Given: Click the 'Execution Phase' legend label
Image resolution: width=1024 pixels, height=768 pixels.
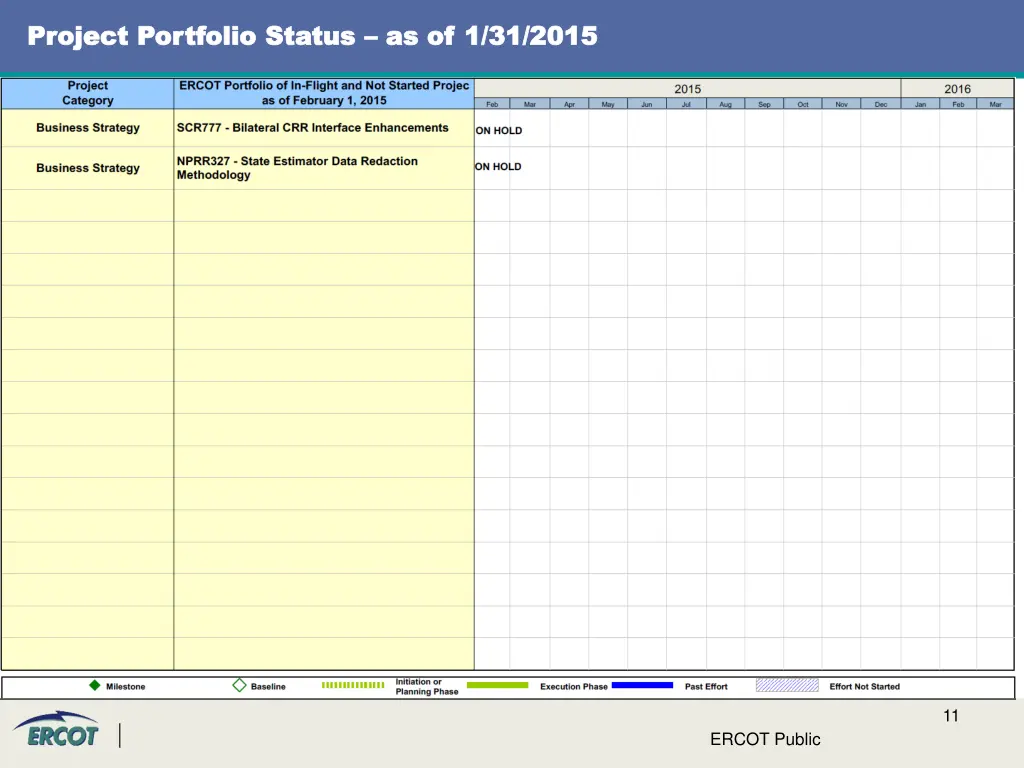Looking at the screenshot, I should [573, 686].
